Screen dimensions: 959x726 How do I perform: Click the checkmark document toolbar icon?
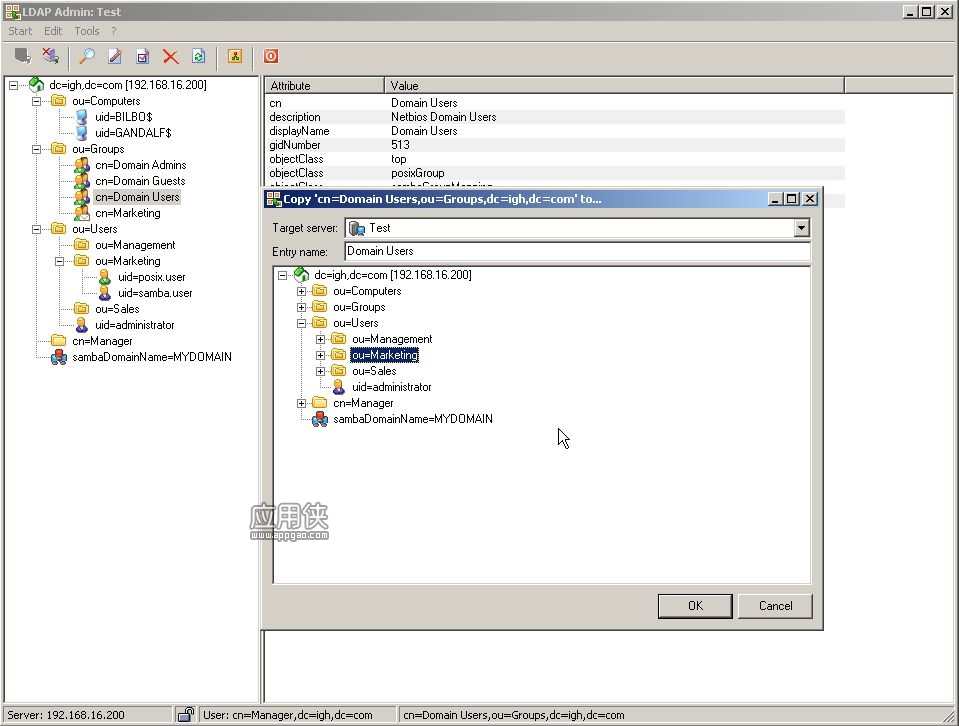[143, 56]
